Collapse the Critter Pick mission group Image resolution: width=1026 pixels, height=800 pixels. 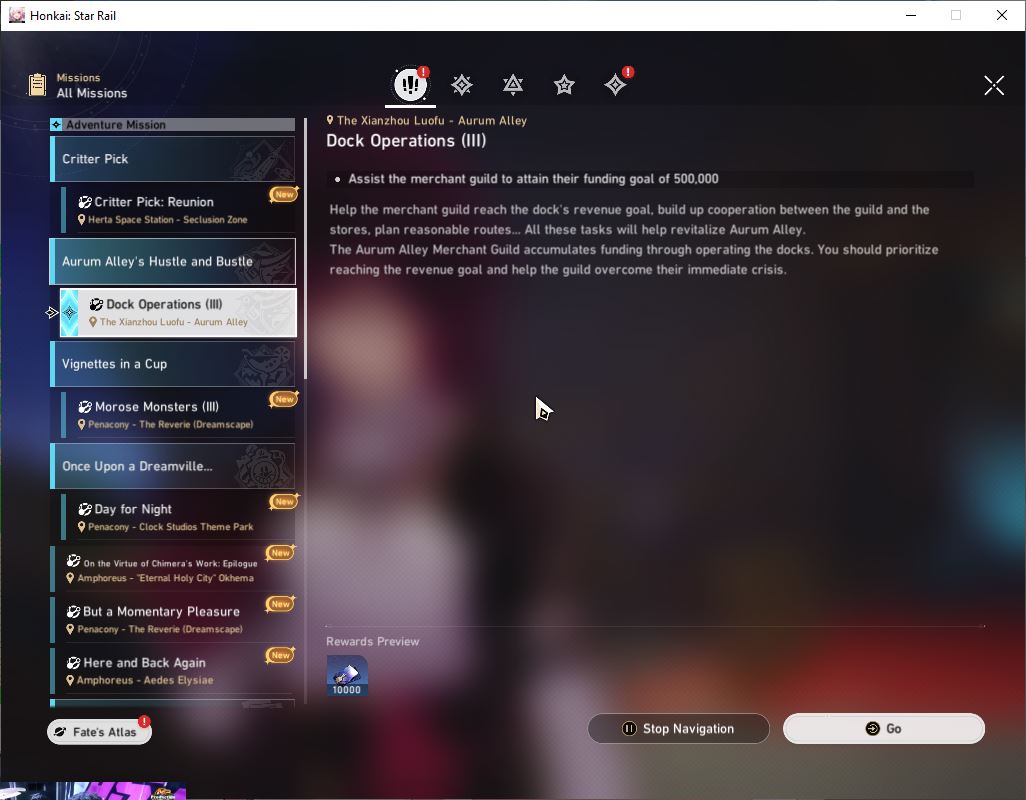[173, 159]
